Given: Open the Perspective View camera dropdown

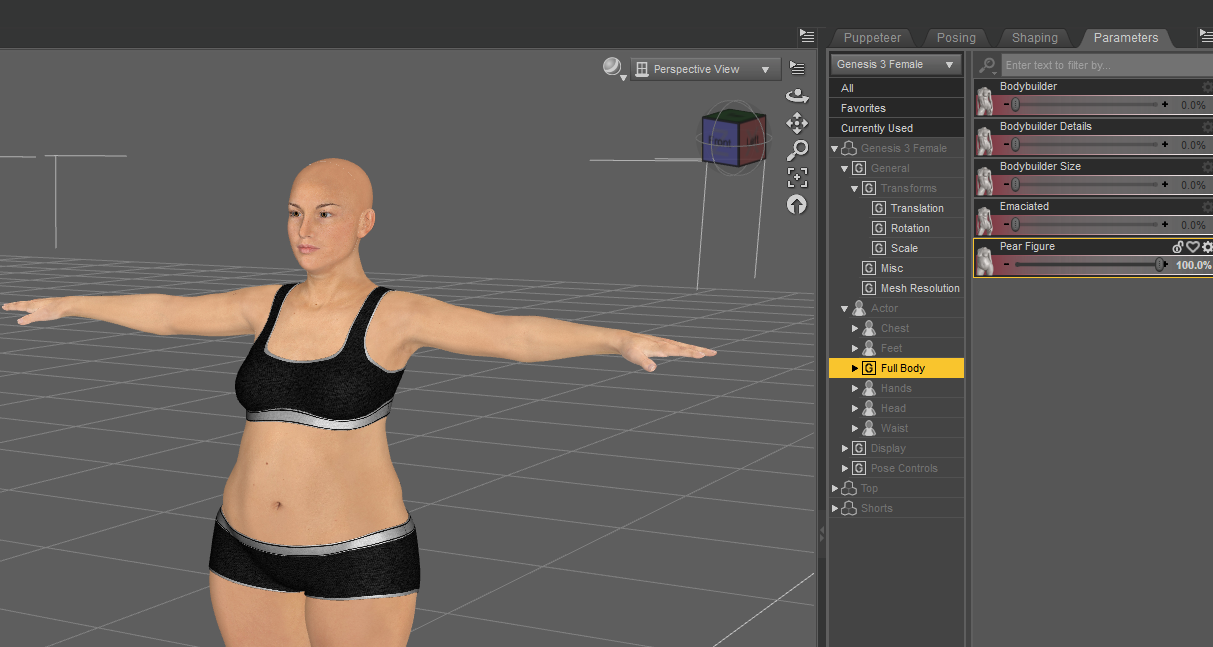Looking at the screenshot, I should [x=706, y=69].
